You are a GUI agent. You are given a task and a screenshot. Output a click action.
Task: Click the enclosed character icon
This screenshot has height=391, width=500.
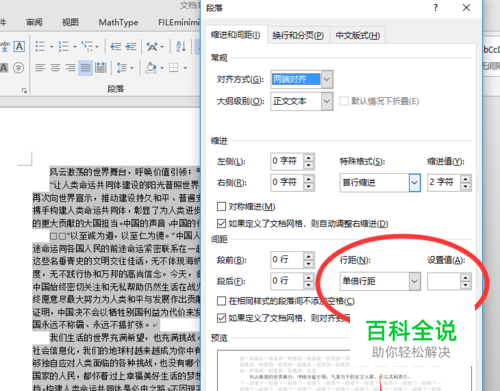click(19, 68)
